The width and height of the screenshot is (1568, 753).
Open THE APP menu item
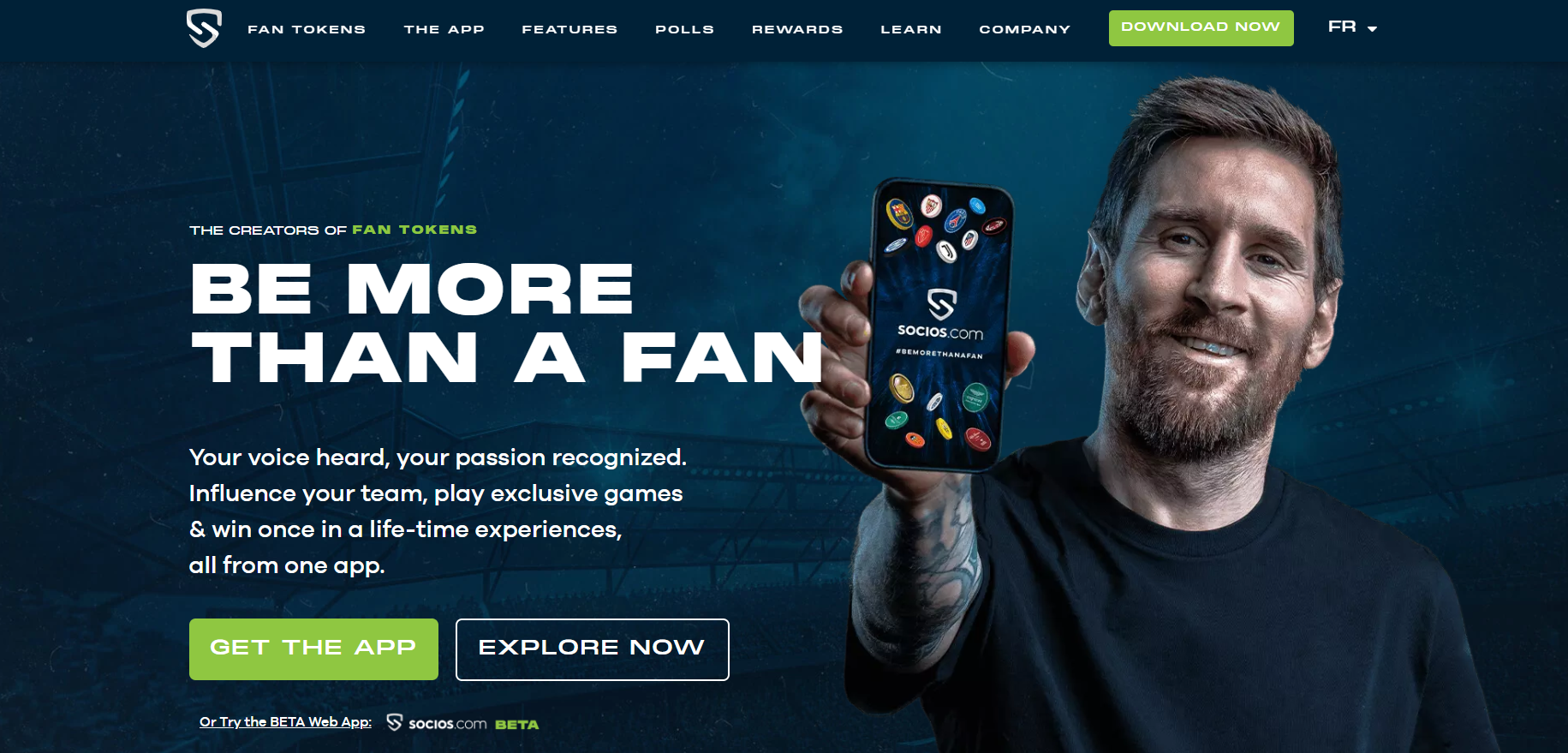click(444, 29)
